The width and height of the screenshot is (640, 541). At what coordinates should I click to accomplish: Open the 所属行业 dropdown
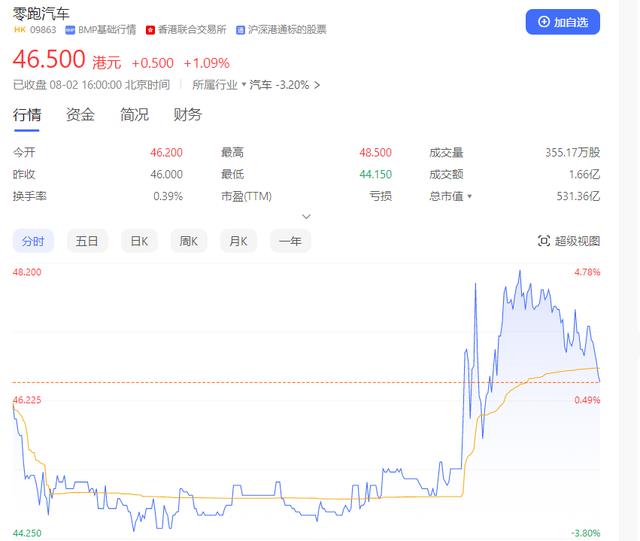219,85
